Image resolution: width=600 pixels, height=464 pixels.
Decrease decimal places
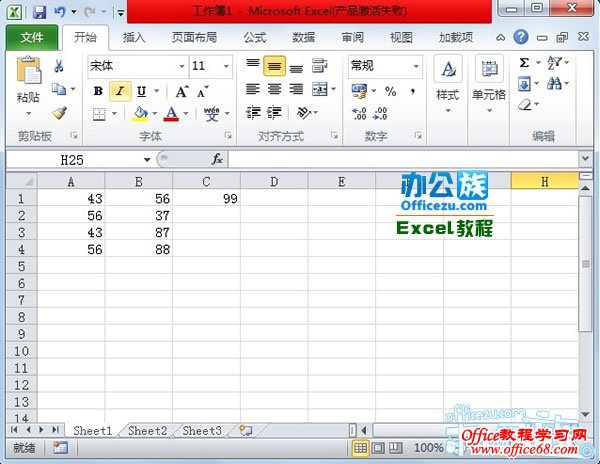pyautogui.click(x=380, y=114)
